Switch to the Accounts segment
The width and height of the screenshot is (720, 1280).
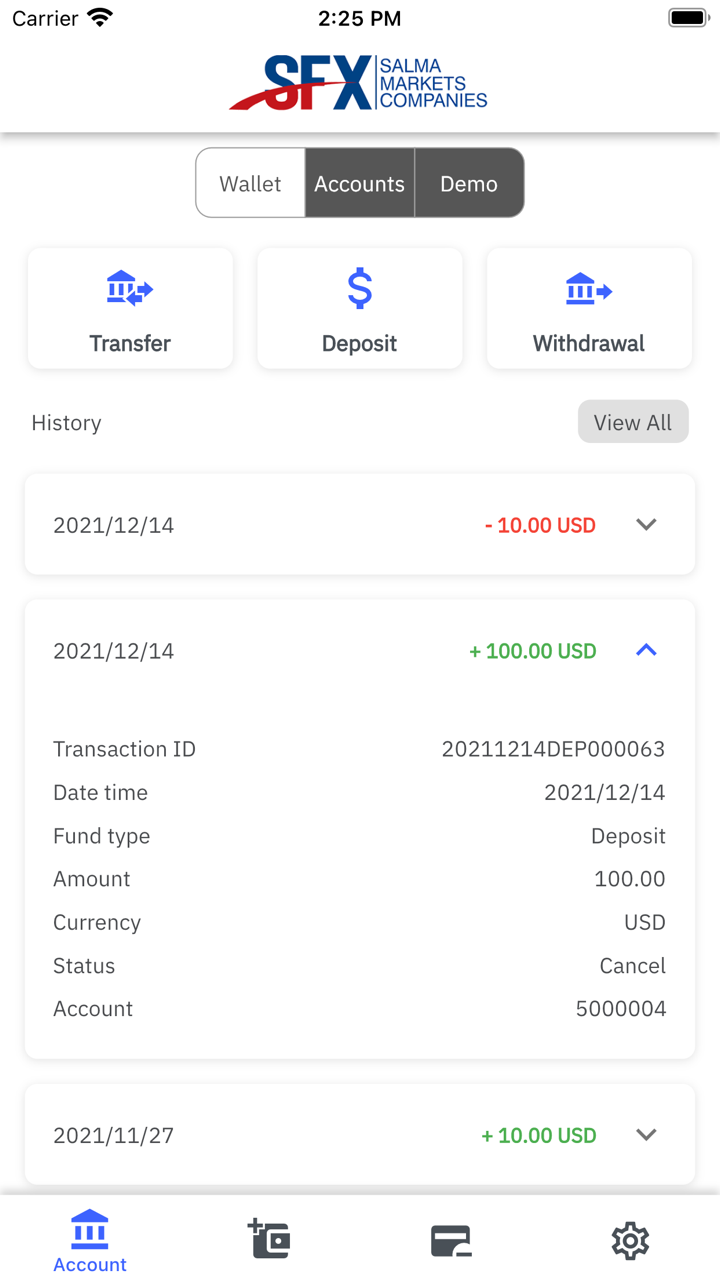coord(360,184)
